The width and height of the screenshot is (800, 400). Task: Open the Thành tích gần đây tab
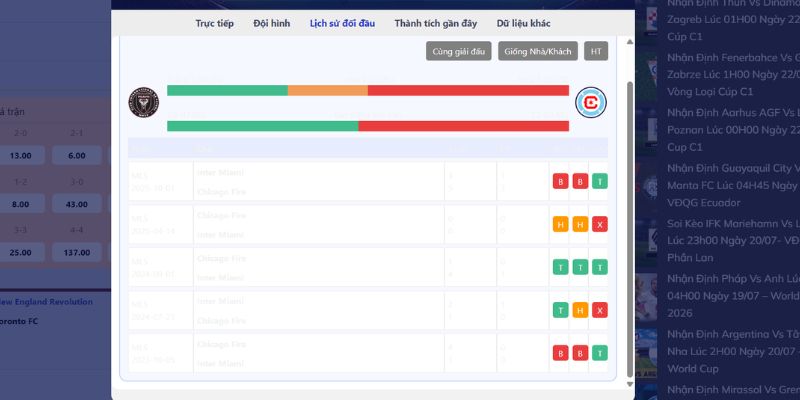(x=436, y=23)
